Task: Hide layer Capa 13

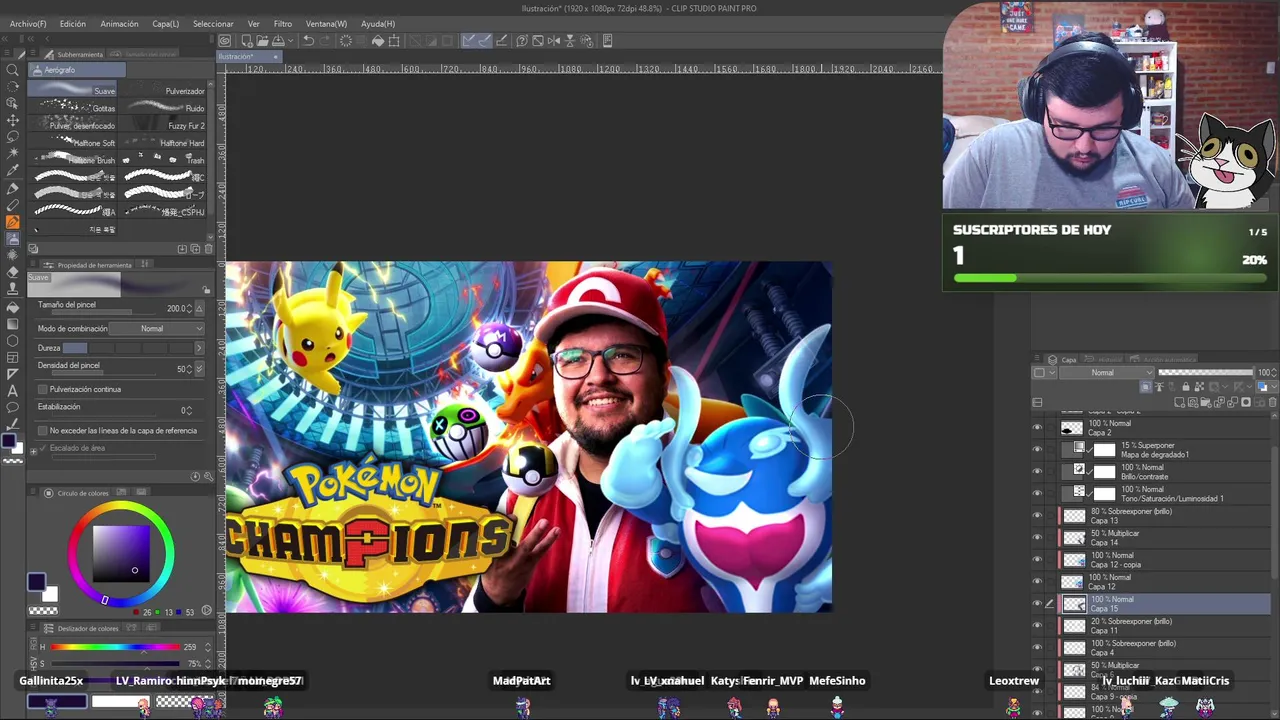Action: [x=1037, y=516]
